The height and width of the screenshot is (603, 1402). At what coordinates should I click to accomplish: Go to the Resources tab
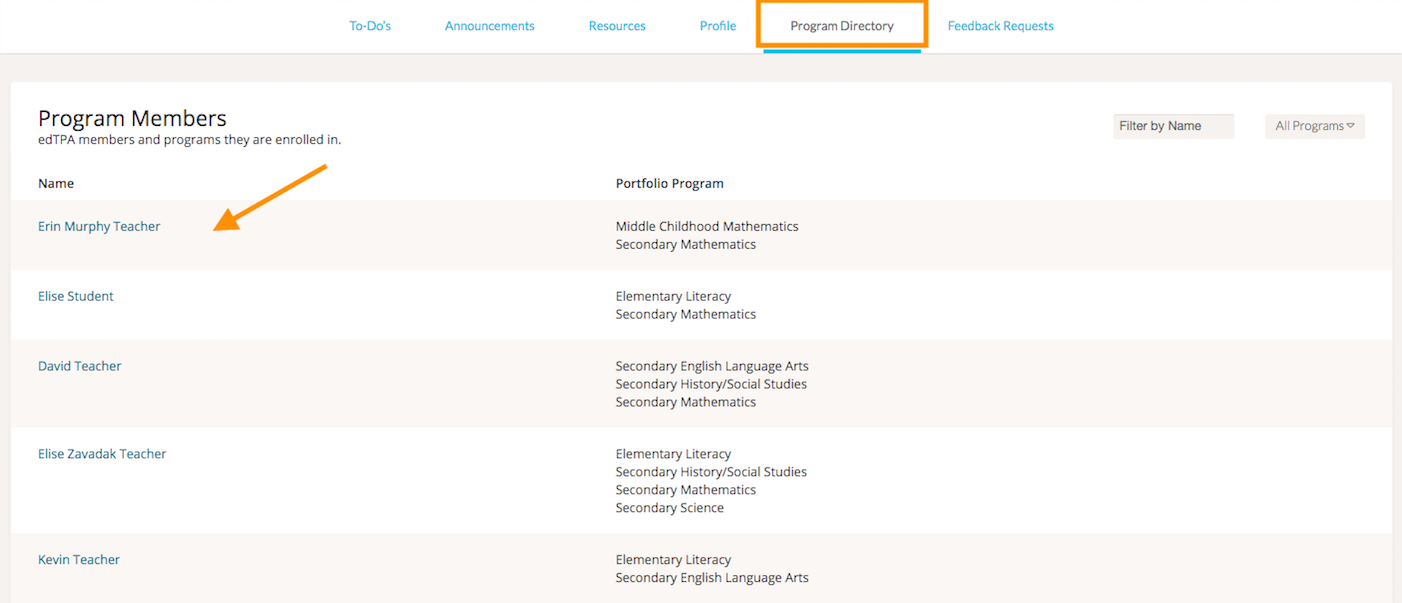click(x=617, y=26)
